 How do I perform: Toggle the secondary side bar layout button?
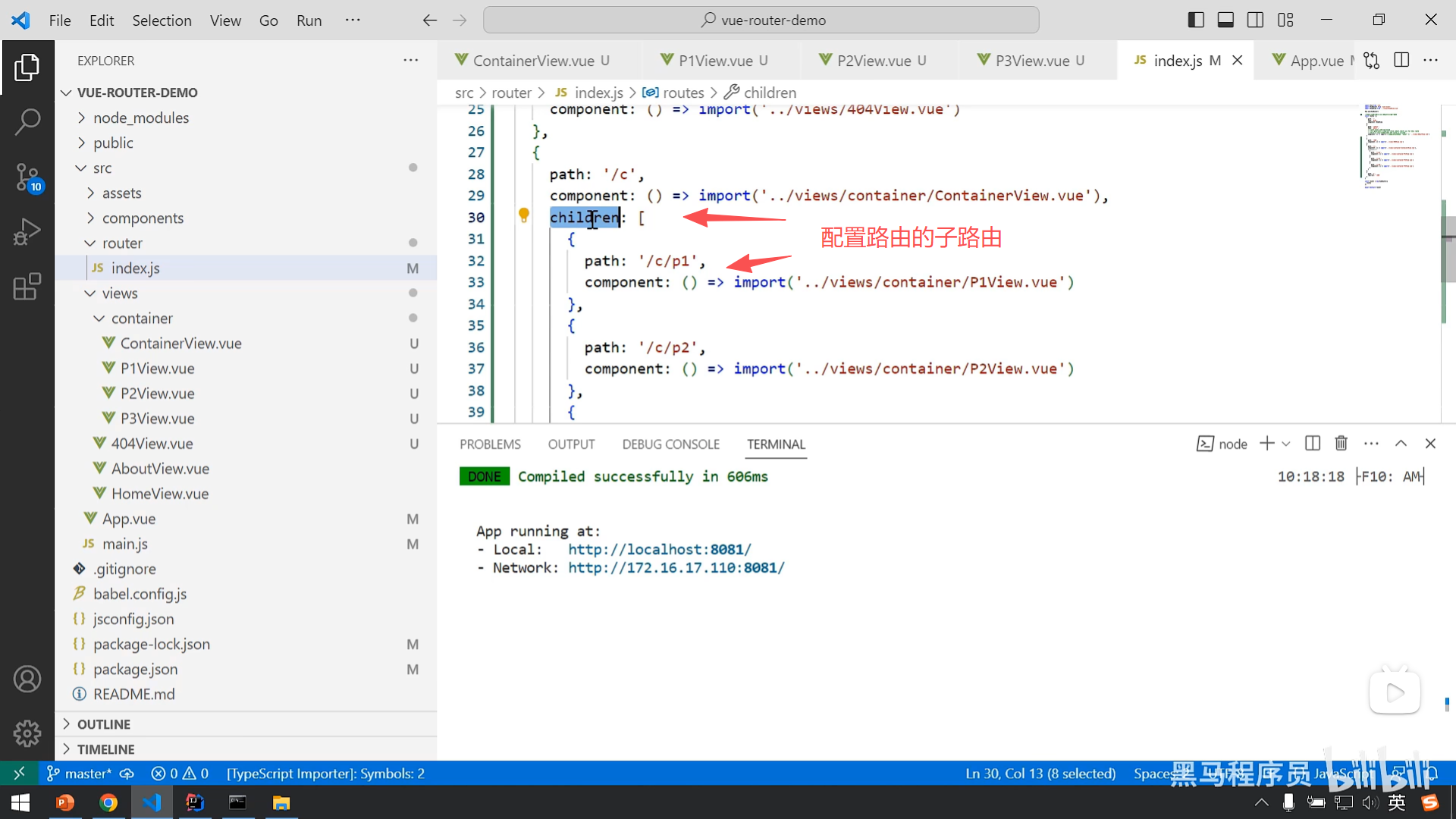coord(1256,20)
